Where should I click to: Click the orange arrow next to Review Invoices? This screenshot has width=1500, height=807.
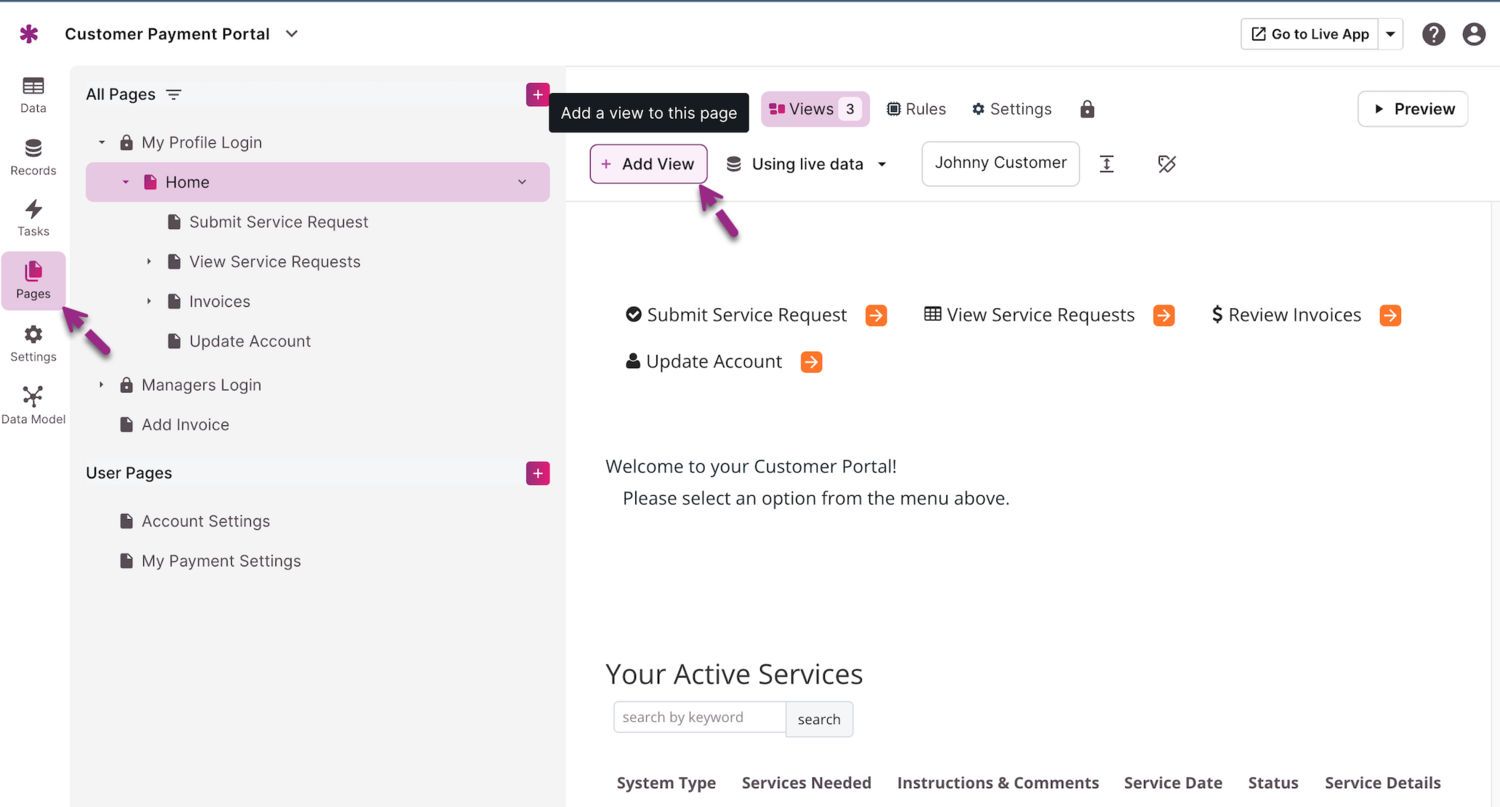coord(1390,315)
